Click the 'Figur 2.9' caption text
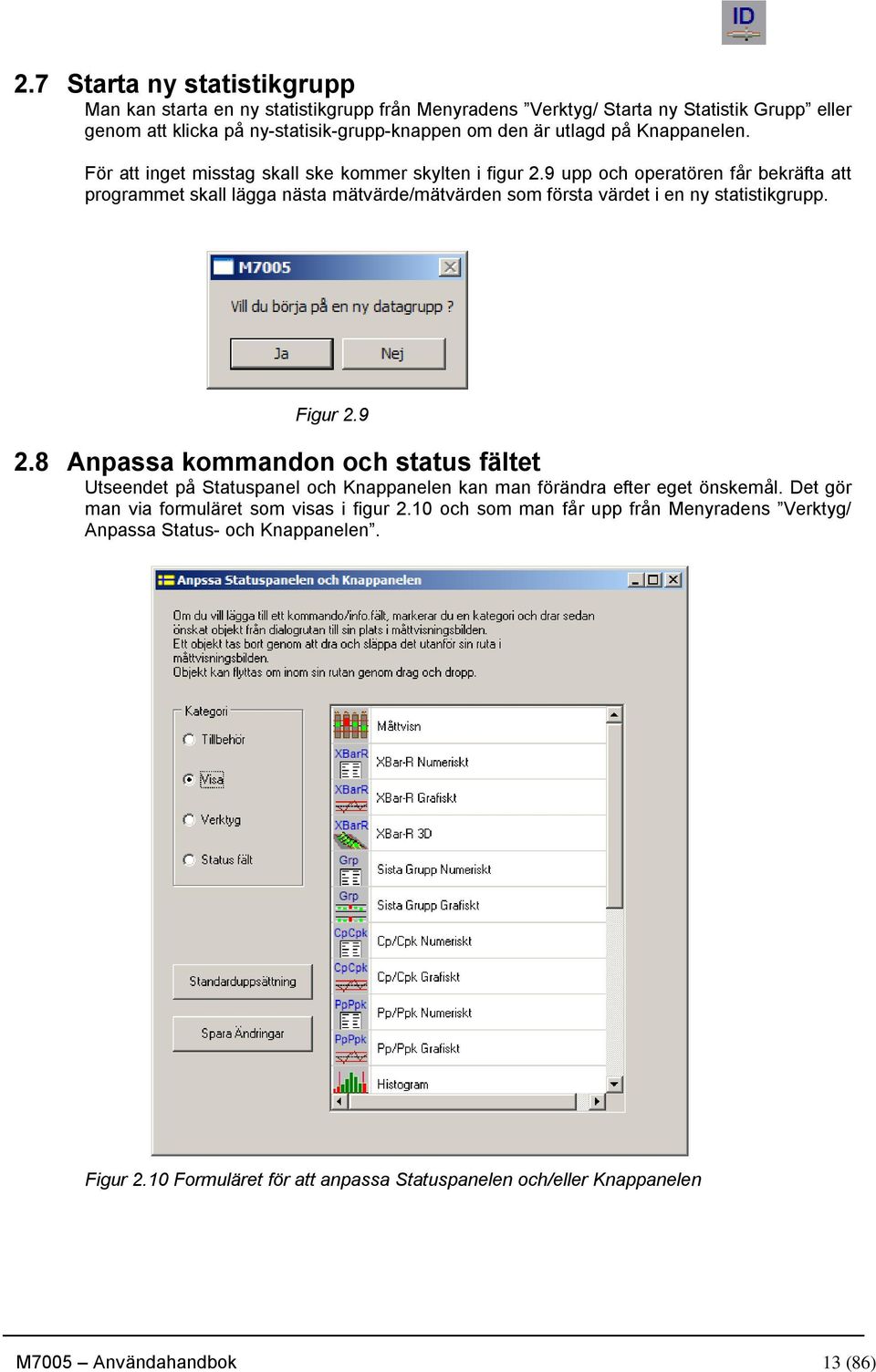This screenshot has width=876, height=1372. click(332, 415)
